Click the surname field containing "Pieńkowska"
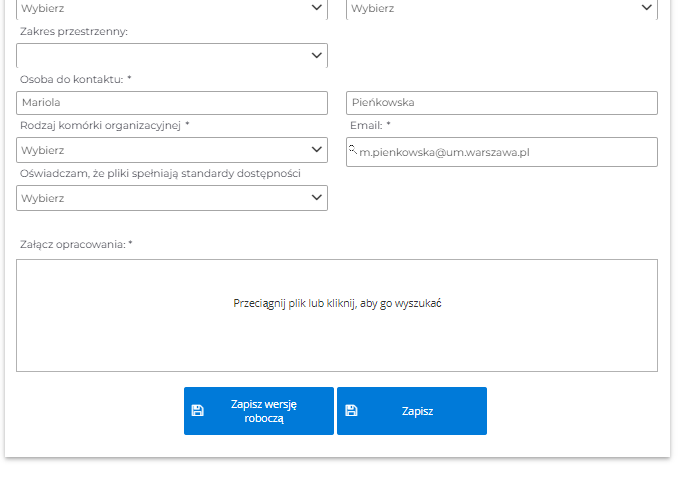Image resolution: width=693 pixels, height=477 pixels. (501, 103)
